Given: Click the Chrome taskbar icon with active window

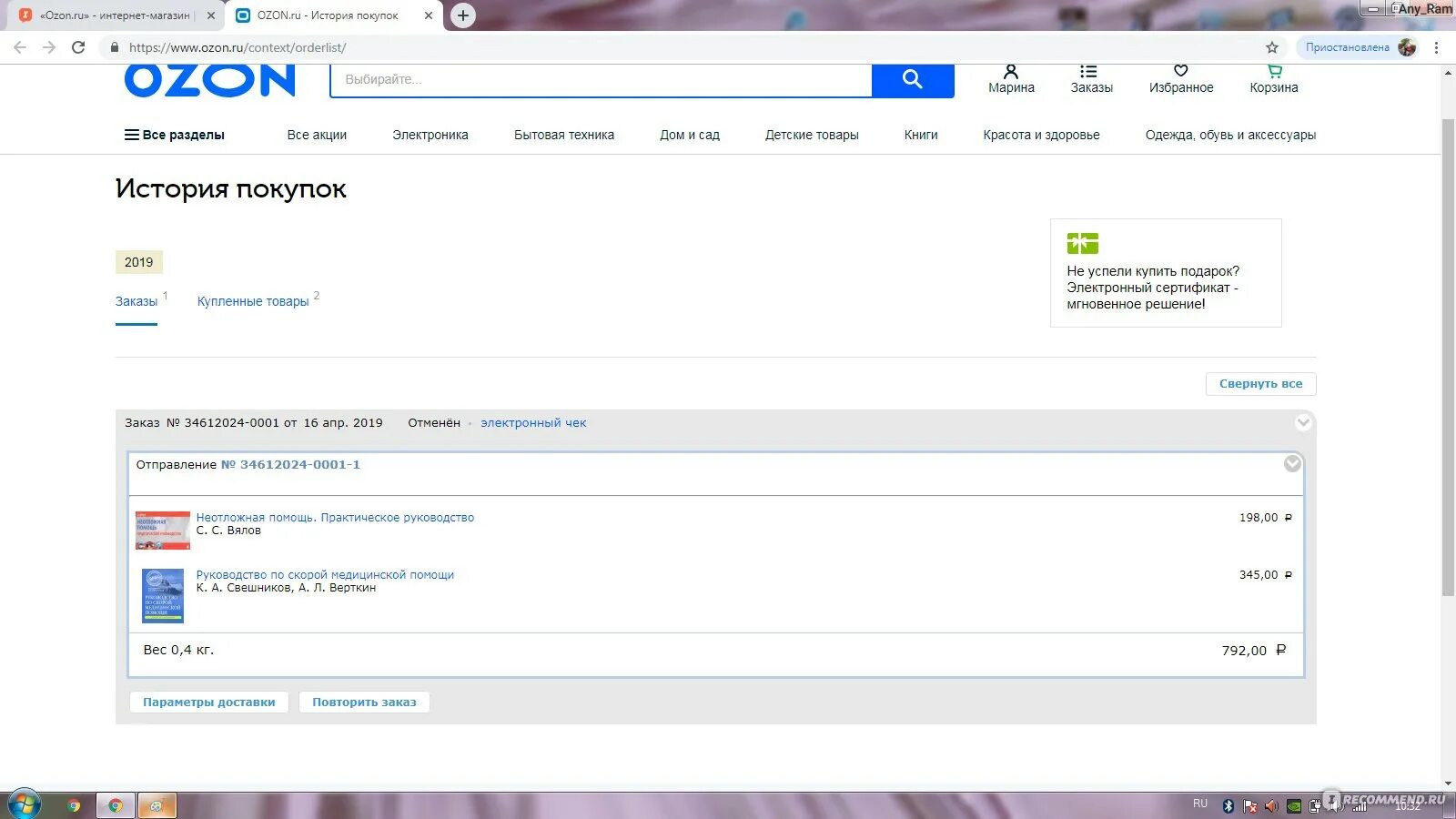Looking at the screenshot, I should pos(116,805).
